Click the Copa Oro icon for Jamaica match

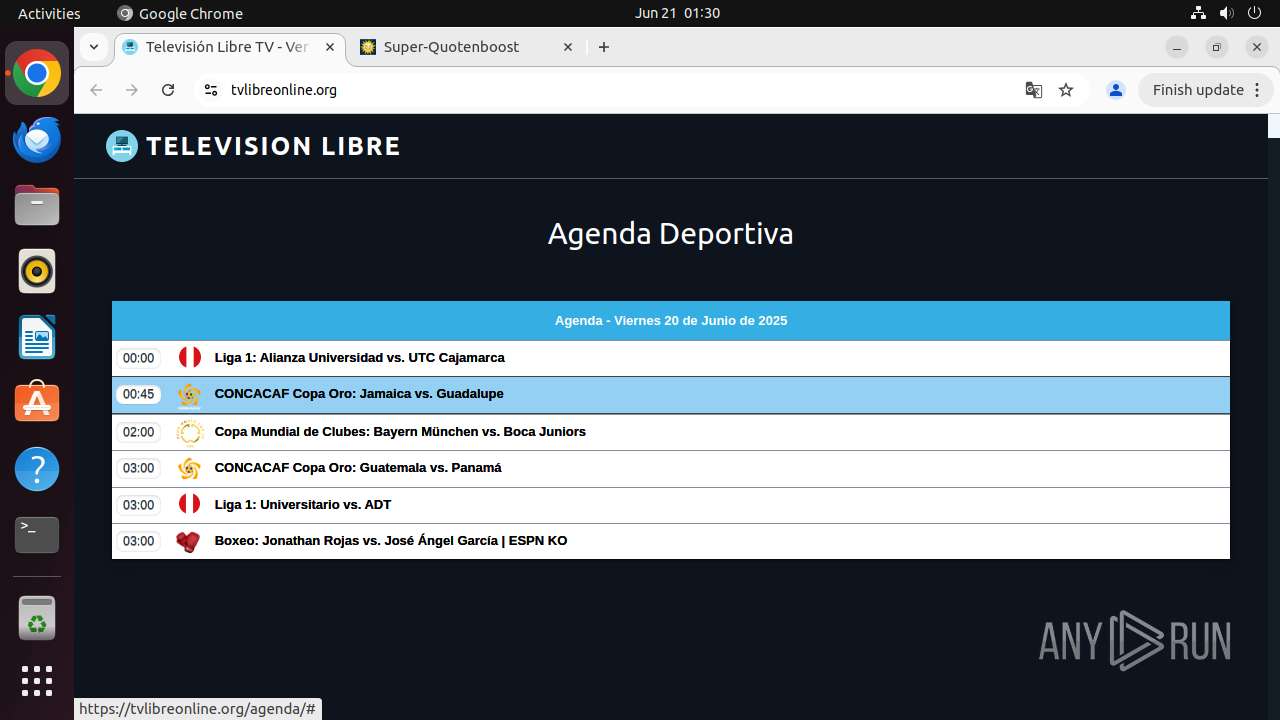coord(189,395)
